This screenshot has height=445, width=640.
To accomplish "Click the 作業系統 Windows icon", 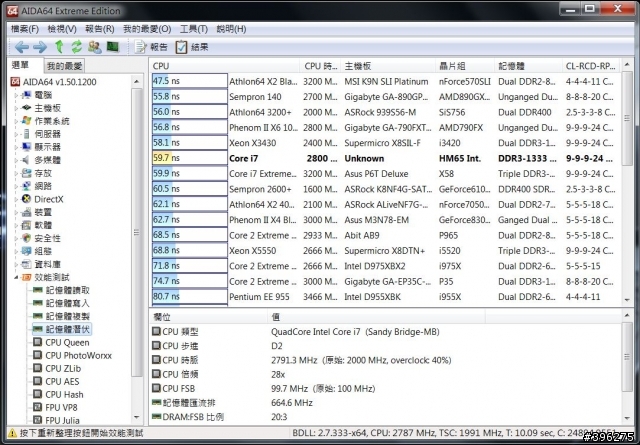I will coord(26,121).
